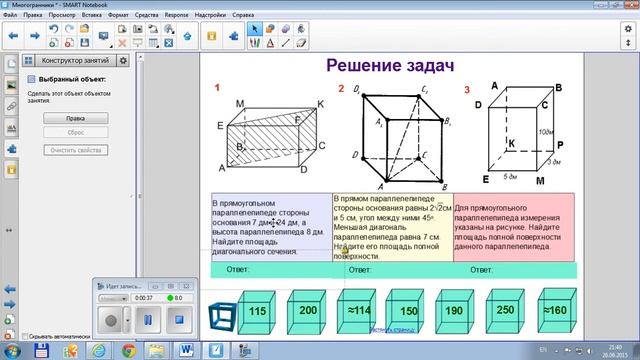The height and width of the screenshot is (360, 640).
Task: Open the screen capture camera tool
Action: coord(138,29)
